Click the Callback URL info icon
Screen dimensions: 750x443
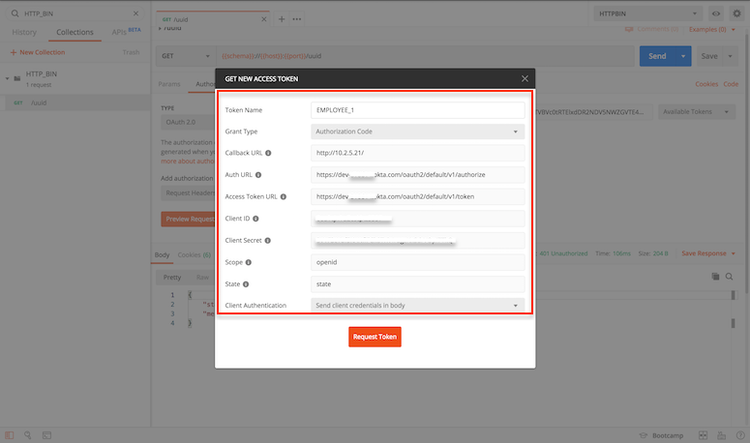pos(268,153)
